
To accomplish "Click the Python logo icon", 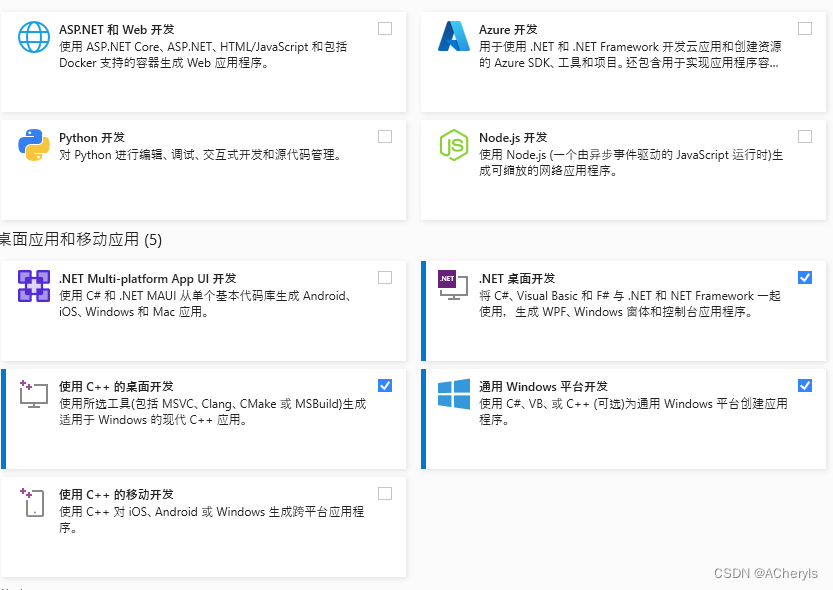I will (x=33, y=144).
